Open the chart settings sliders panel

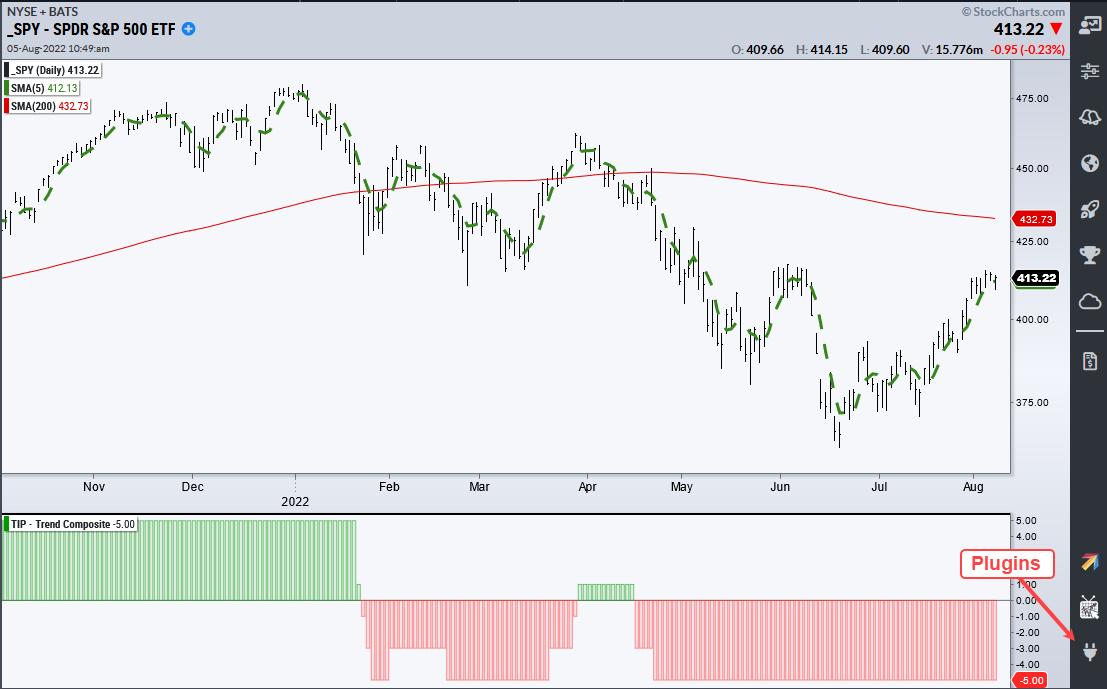1089,72
